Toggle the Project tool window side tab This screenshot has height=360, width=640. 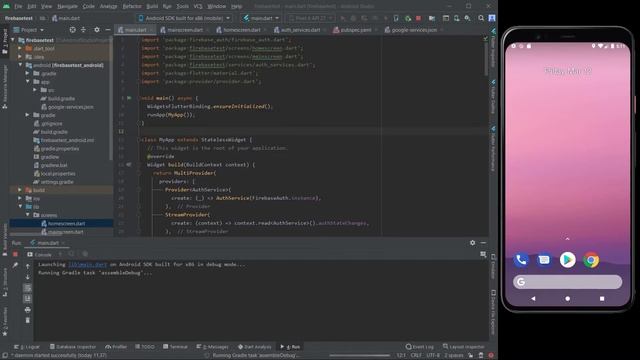5,41
